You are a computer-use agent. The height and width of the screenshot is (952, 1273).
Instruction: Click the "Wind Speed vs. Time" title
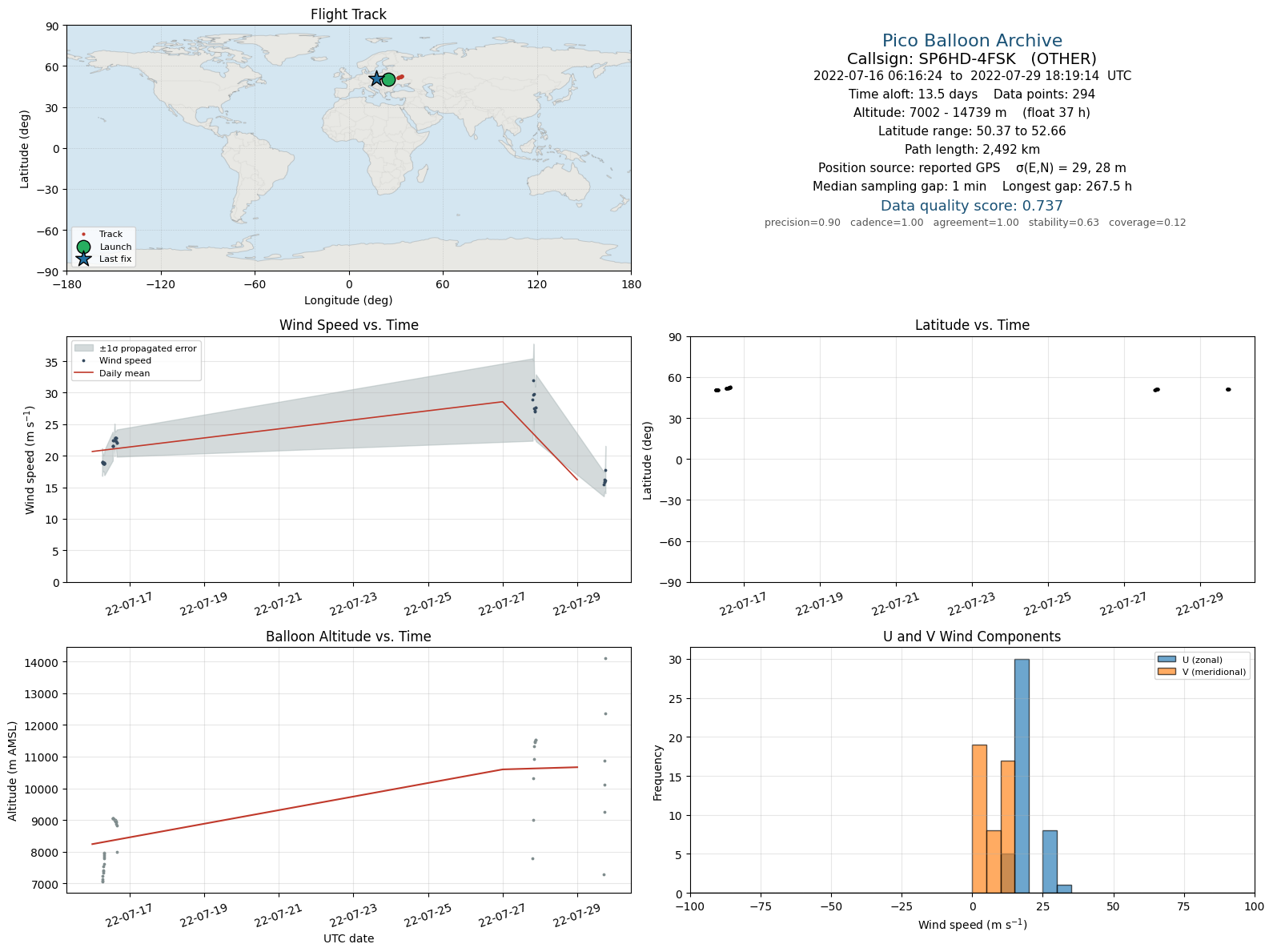(x=348, y=325)
